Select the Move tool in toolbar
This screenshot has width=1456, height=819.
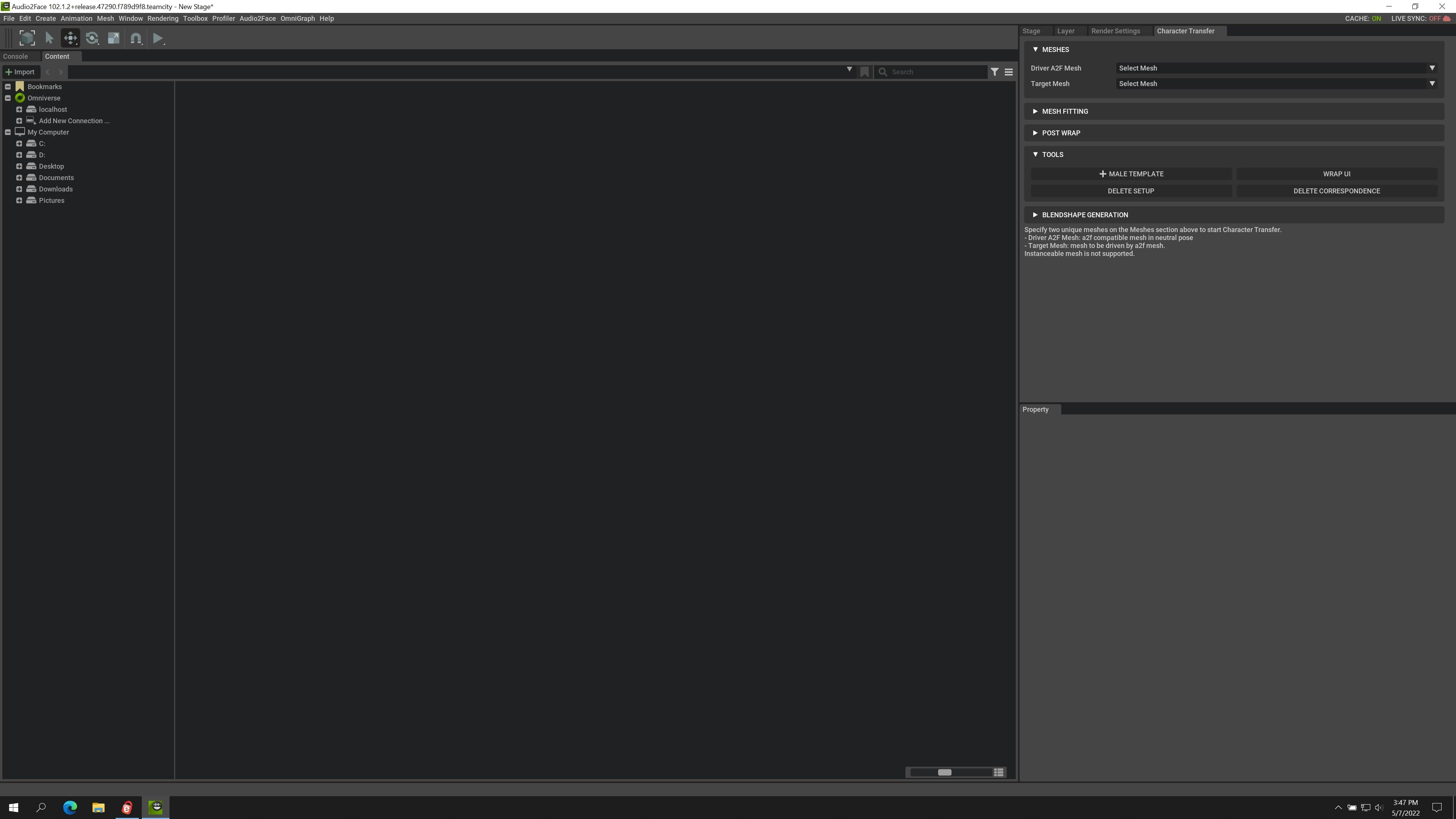click(x=71, y=38)
